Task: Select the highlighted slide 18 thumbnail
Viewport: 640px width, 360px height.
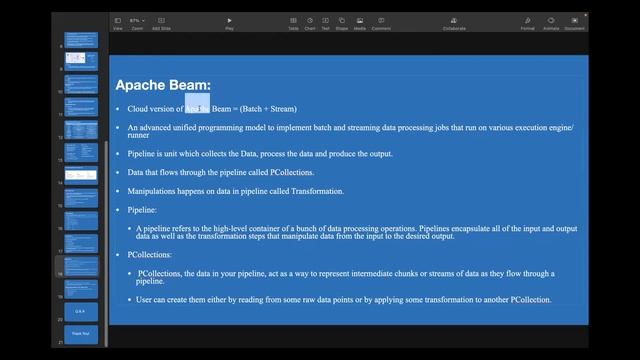Action: (81, 266)
